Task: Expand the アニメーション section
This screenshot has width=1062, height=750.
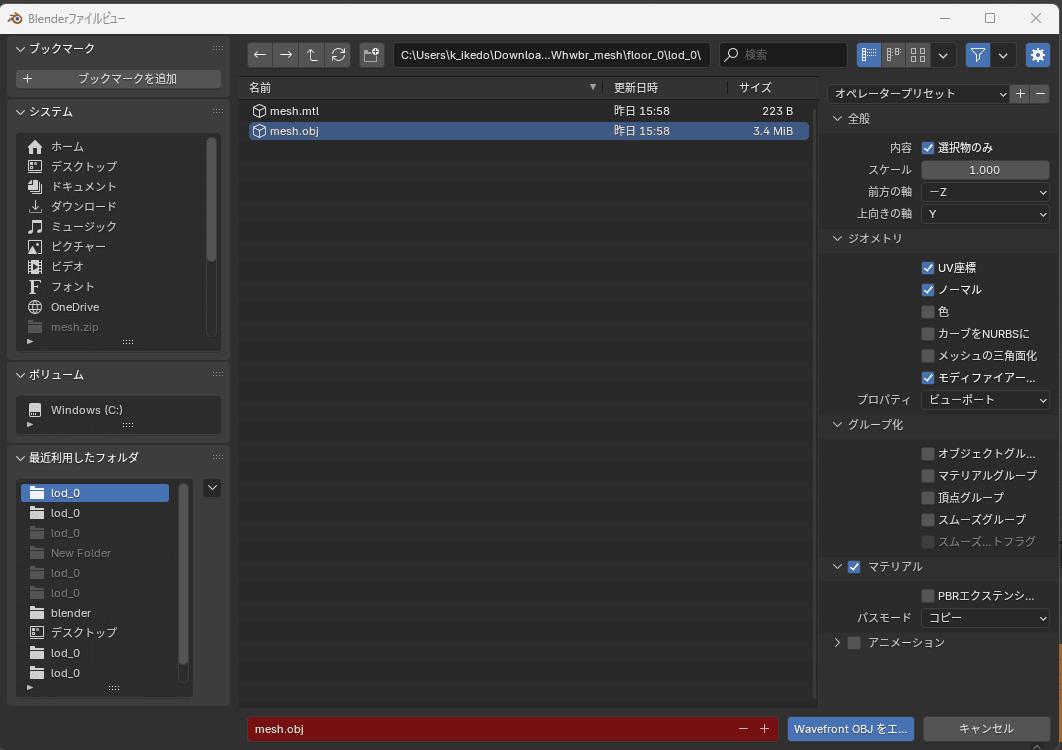Action: click(837, 643)
